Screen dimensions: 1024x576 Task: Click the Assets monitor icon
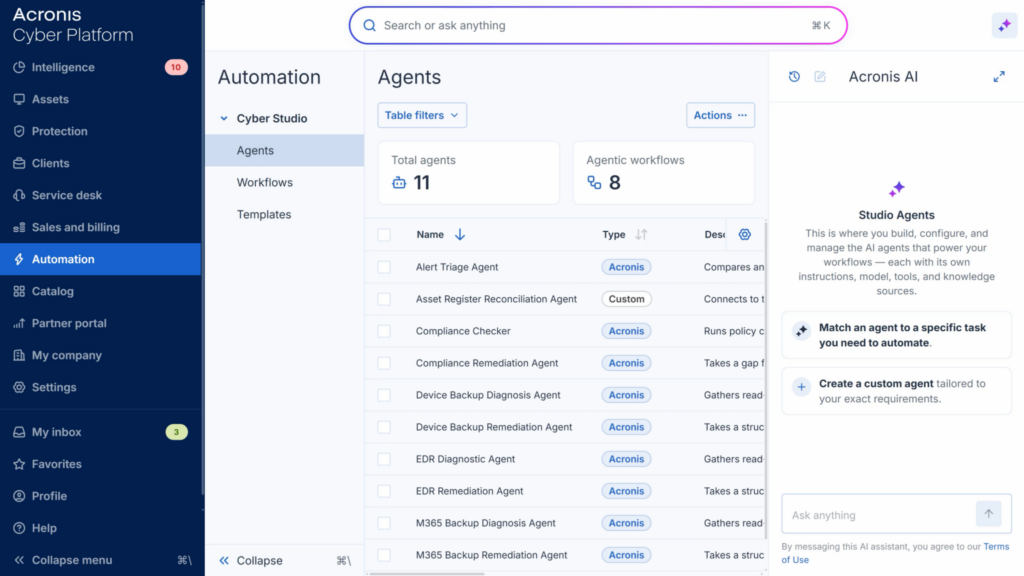(19, 99)
